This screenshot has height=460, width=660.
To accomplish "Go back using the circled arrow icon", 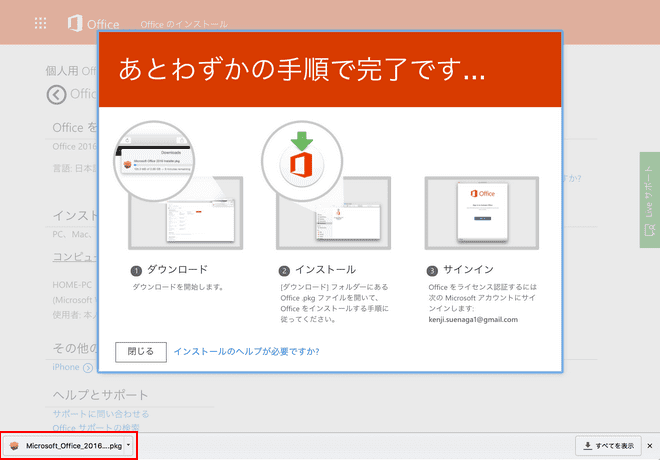I will (x=56, y=94).
